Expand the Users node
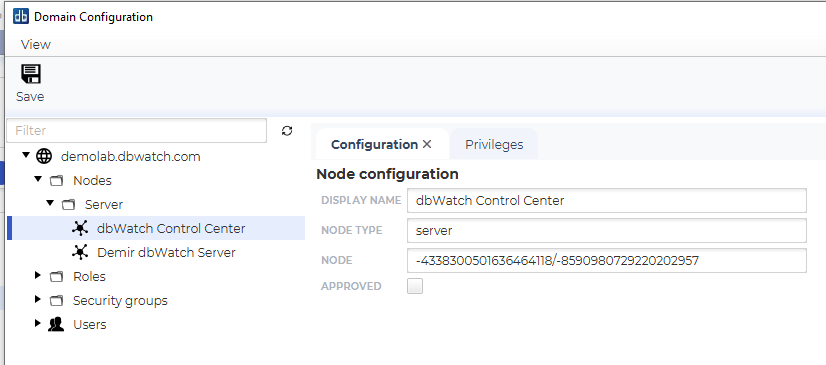The width and height of the screenshot is (826, 365). point(37,323)
